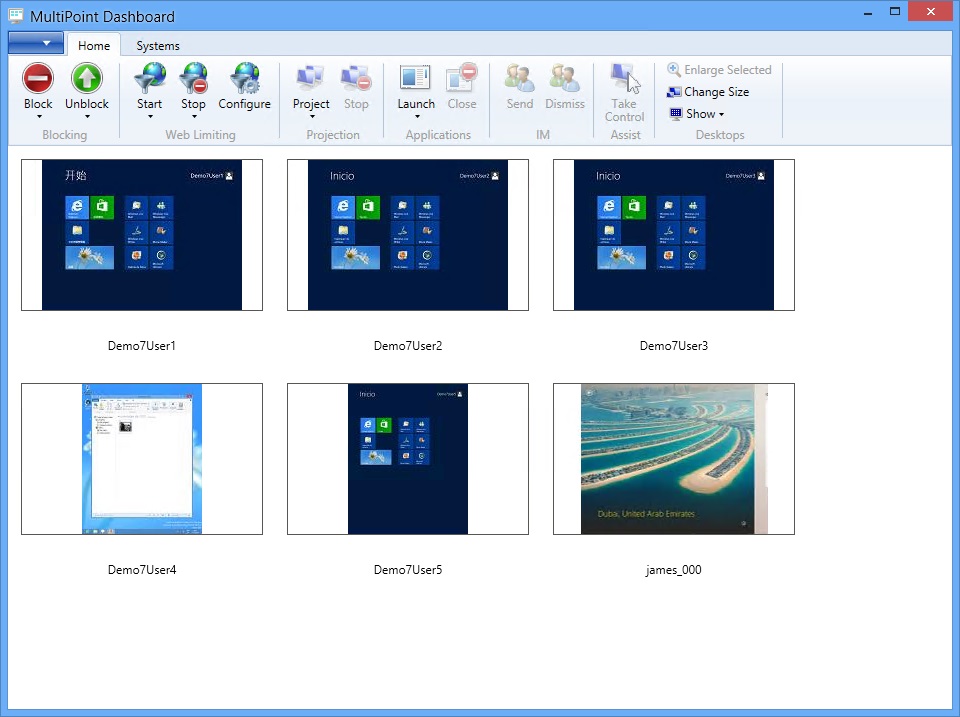Click the Close applications icon
This screenshot has height=717, width=960.
point(462,78)
